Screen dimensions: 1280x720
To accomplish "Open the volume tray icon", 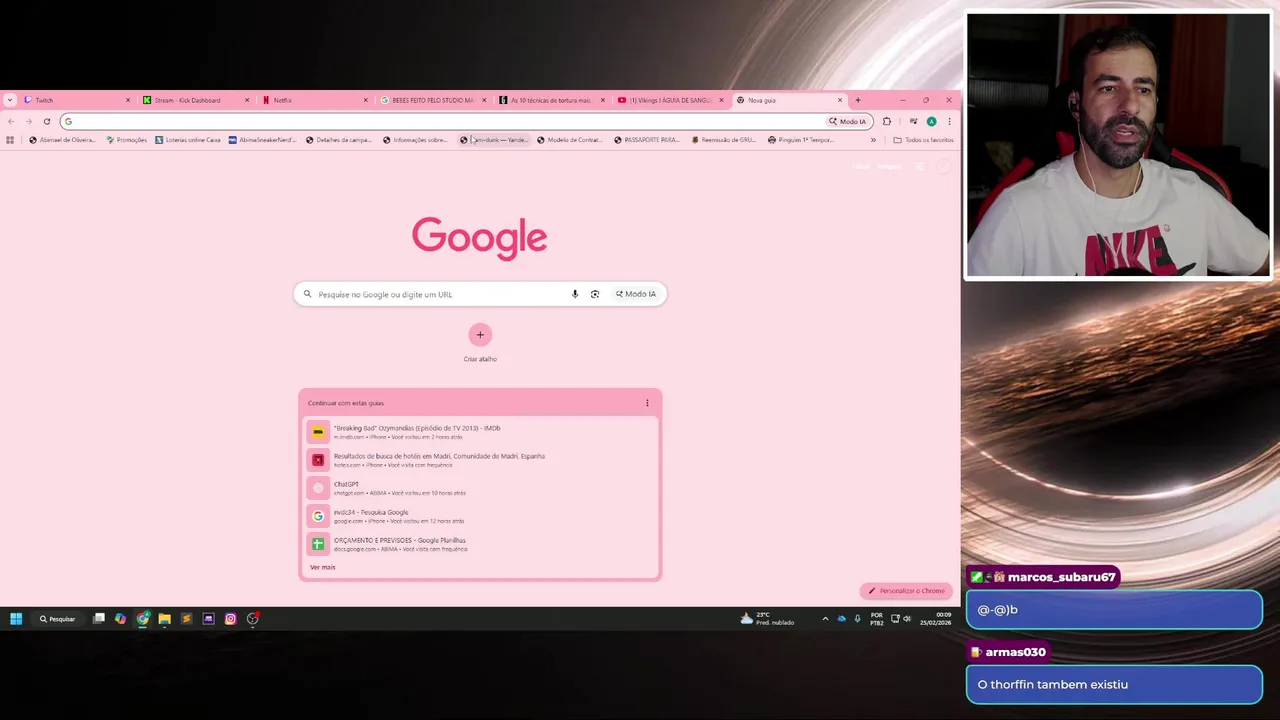I will click(x=907, y=619).
